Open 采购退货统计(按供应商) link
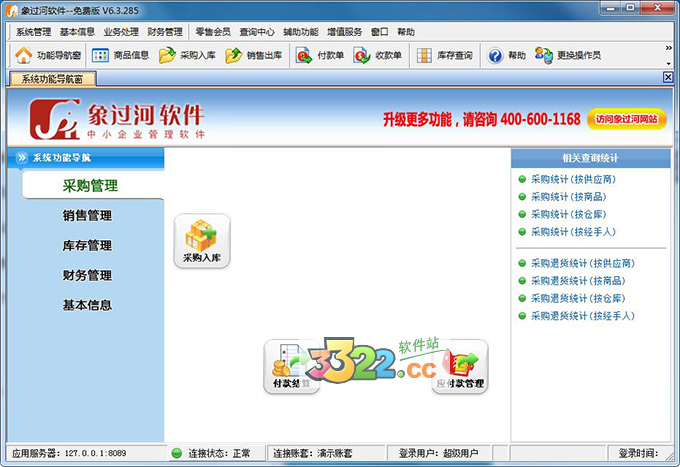The image size is (680, 467). (x=582, y=263)
